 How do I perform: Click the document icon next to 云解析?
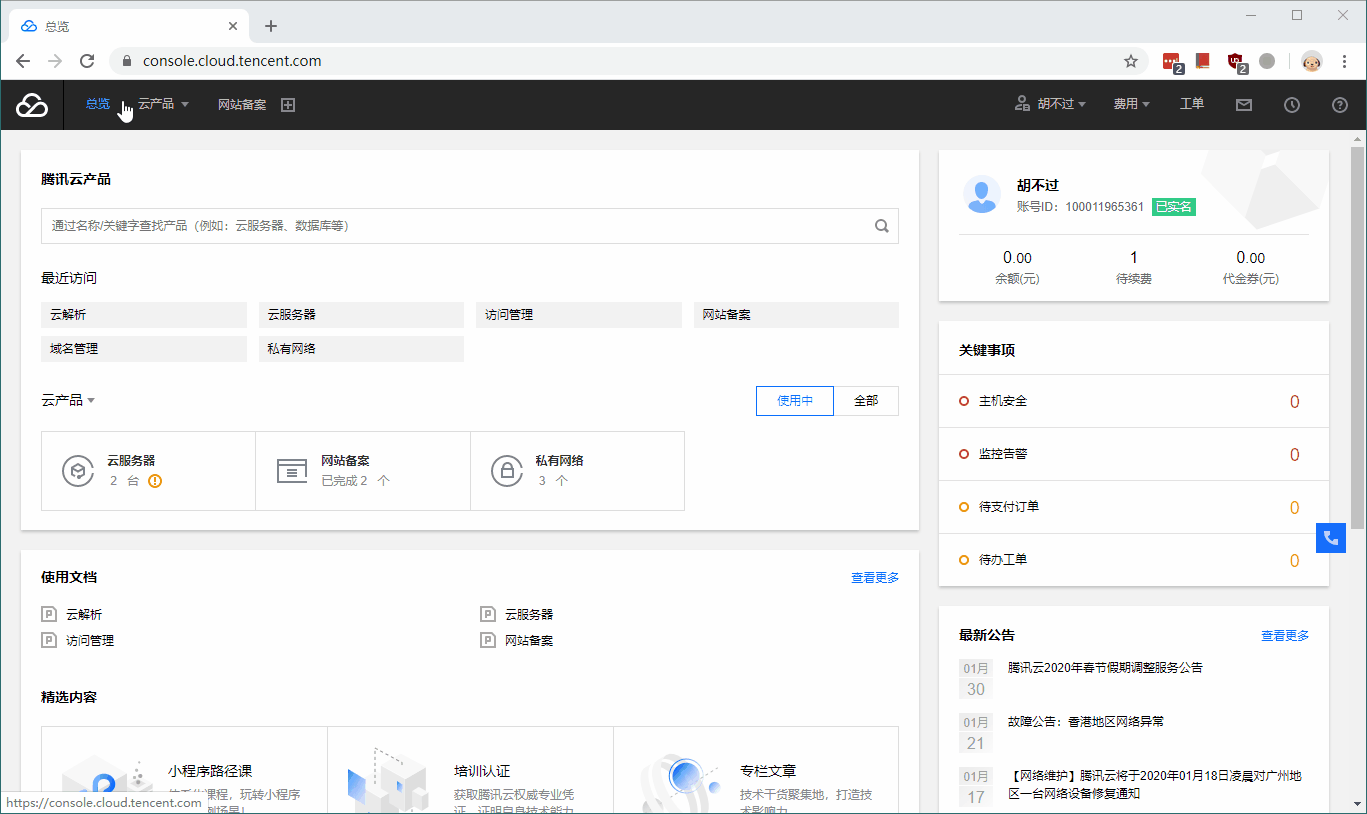49,614
